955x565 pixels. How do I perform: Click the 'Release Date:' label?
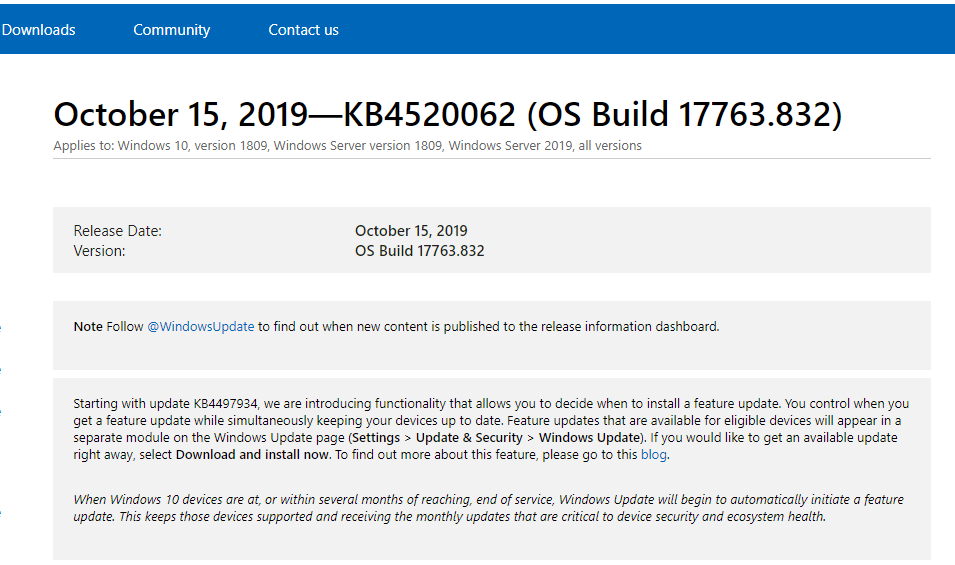click(x=118, y=231)
